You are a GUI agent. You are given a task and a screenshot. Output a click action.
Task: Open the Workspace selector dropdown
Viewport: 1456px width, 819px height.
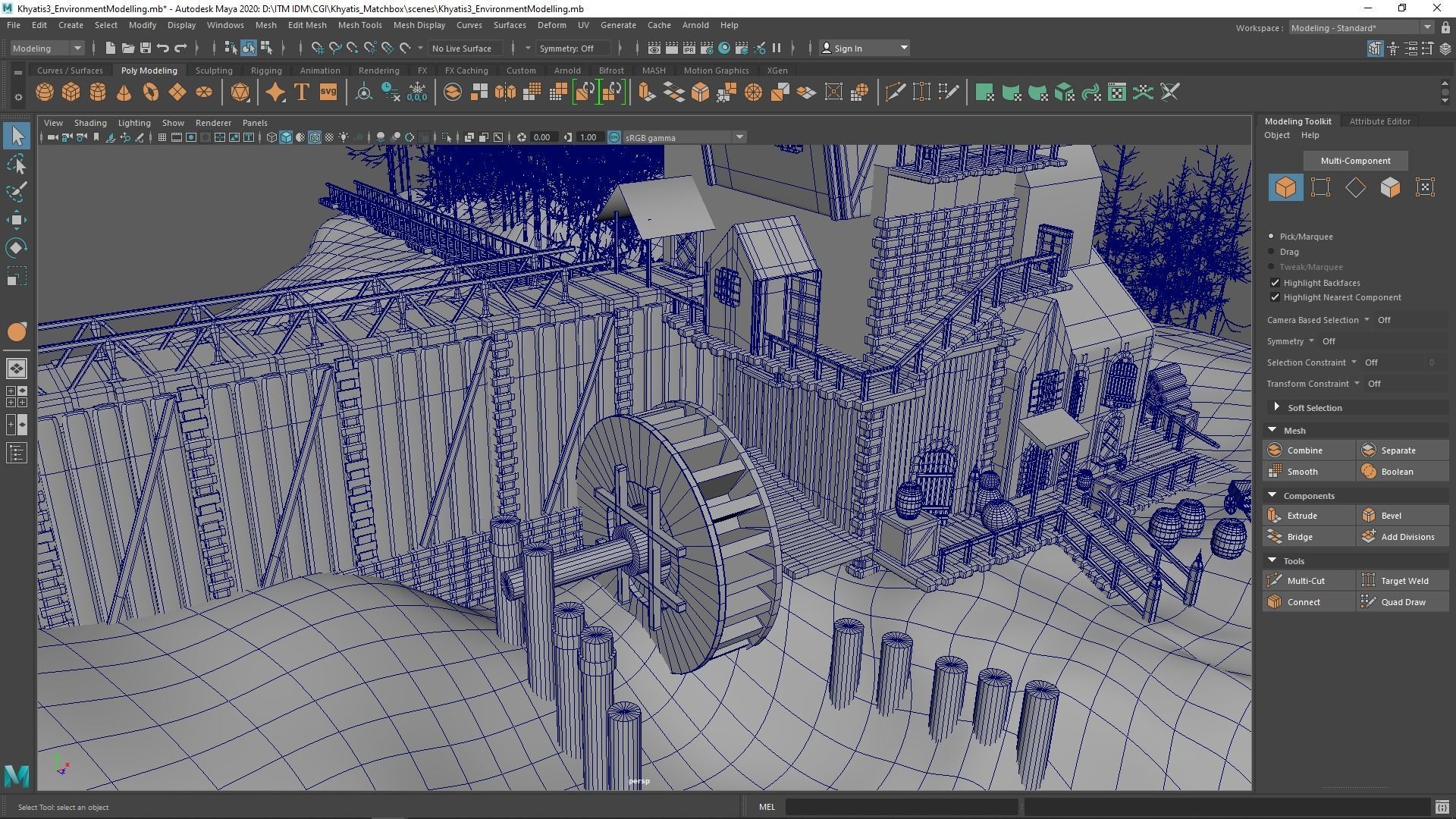pyautogui.click(x=1361, y=28)
